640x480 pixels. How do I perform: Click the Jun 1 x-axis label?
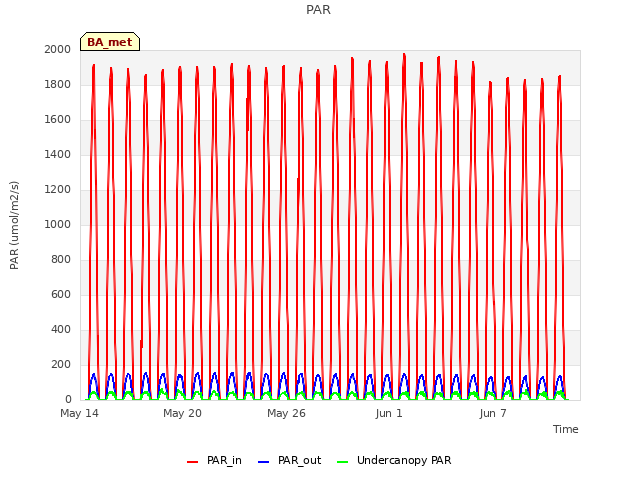pyautogui.click(x=389, y=413)
